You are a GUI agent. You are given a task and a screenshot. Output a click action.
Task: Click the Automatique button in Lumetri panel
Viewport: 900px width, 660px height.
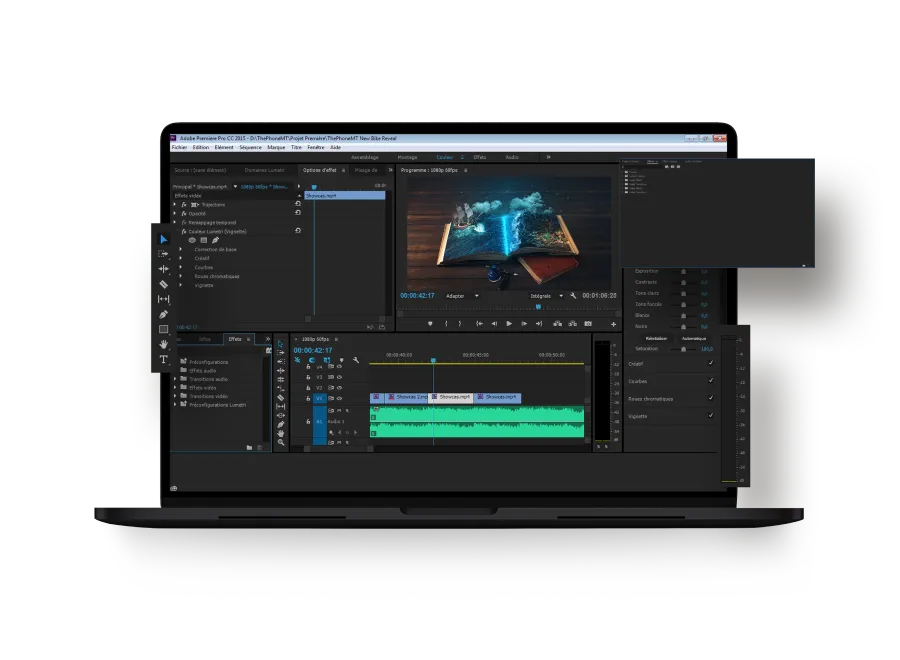coord(693,339)
